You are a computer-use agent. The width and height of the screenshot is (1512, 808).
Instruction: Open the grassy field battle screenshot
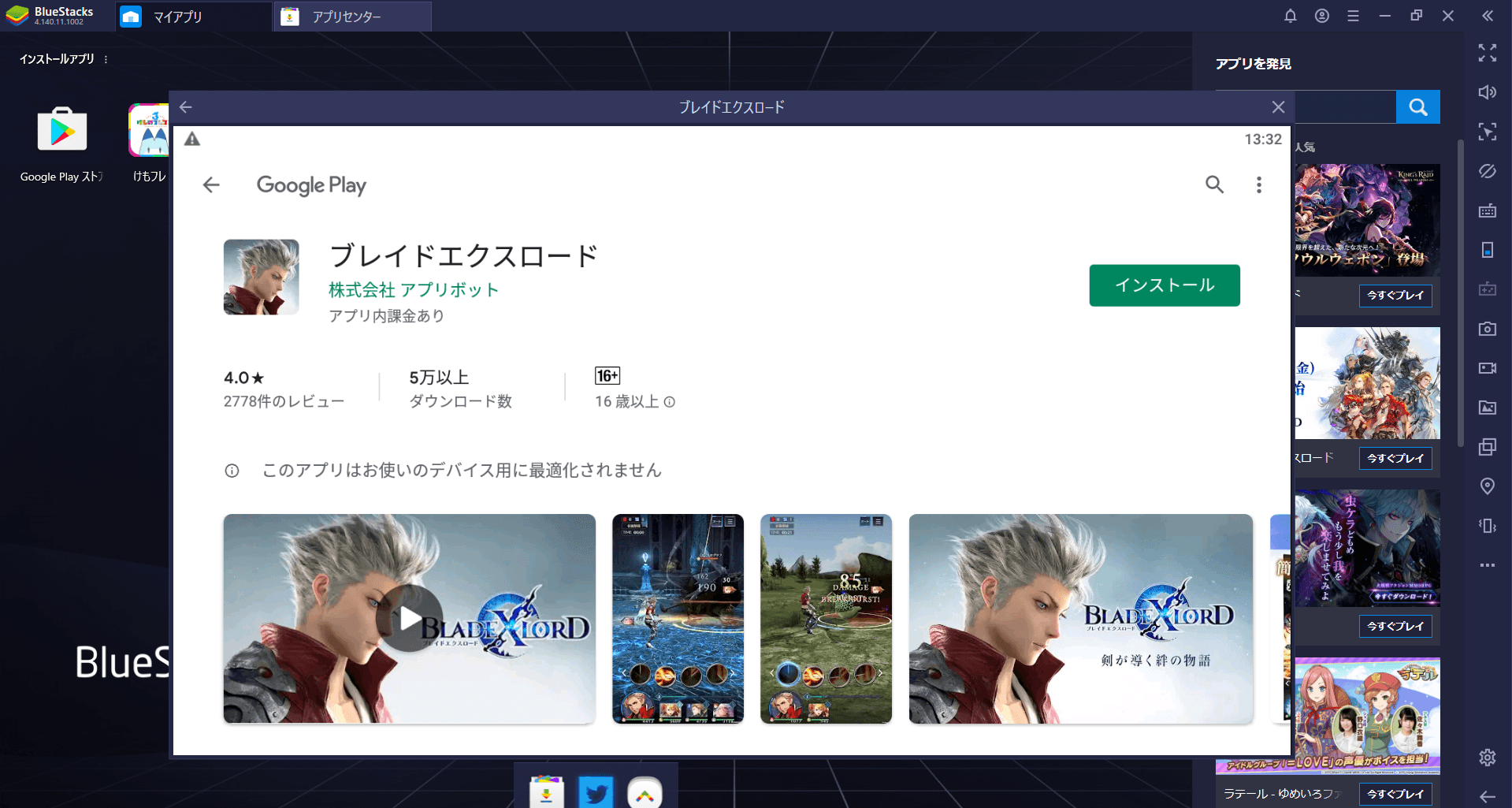[x=826, y=619]
